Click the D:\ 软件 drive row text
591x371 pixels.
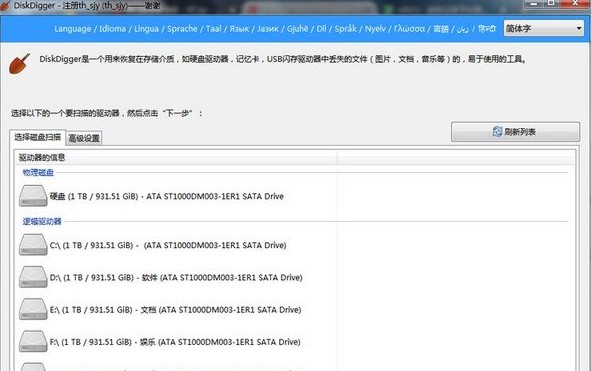(x=176, y=277)
